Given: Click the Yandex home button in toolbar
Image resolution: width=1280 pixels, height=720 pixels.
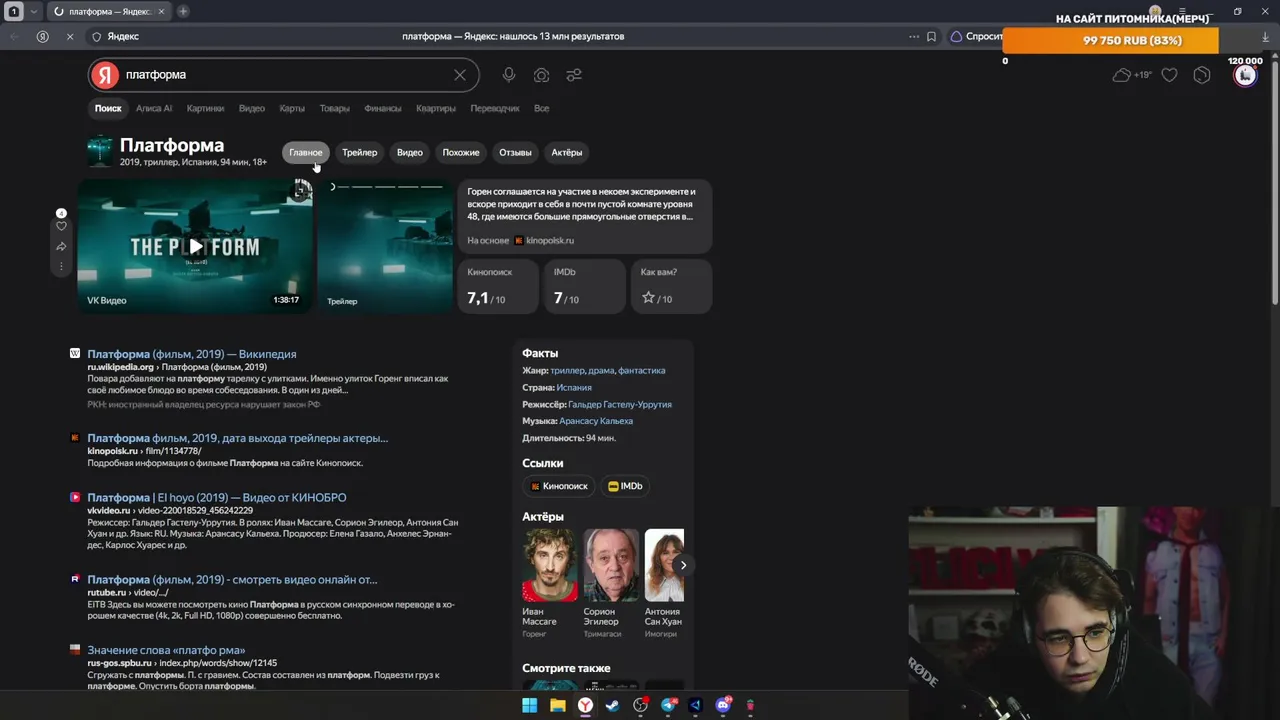Looking at the screenshot, I should [42, 36].
